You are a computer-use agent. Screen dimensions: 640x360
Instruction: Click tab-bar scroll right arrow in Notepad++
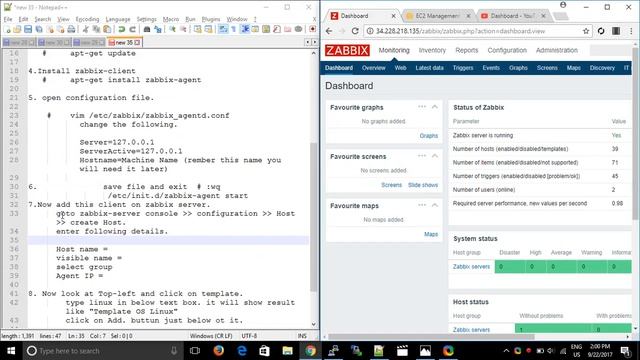click(314, 42)
